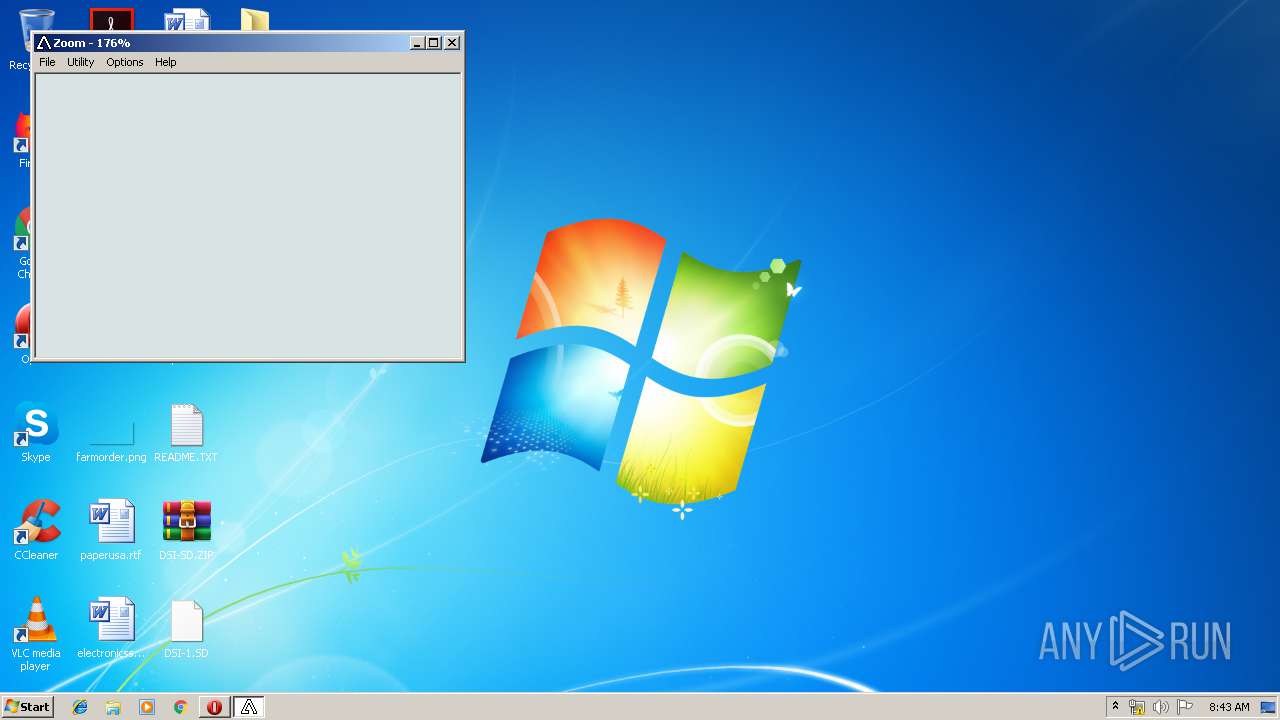Launch Chrome from the taskbar
This screenshot has width=1280, height=720.
pos(180,707)
